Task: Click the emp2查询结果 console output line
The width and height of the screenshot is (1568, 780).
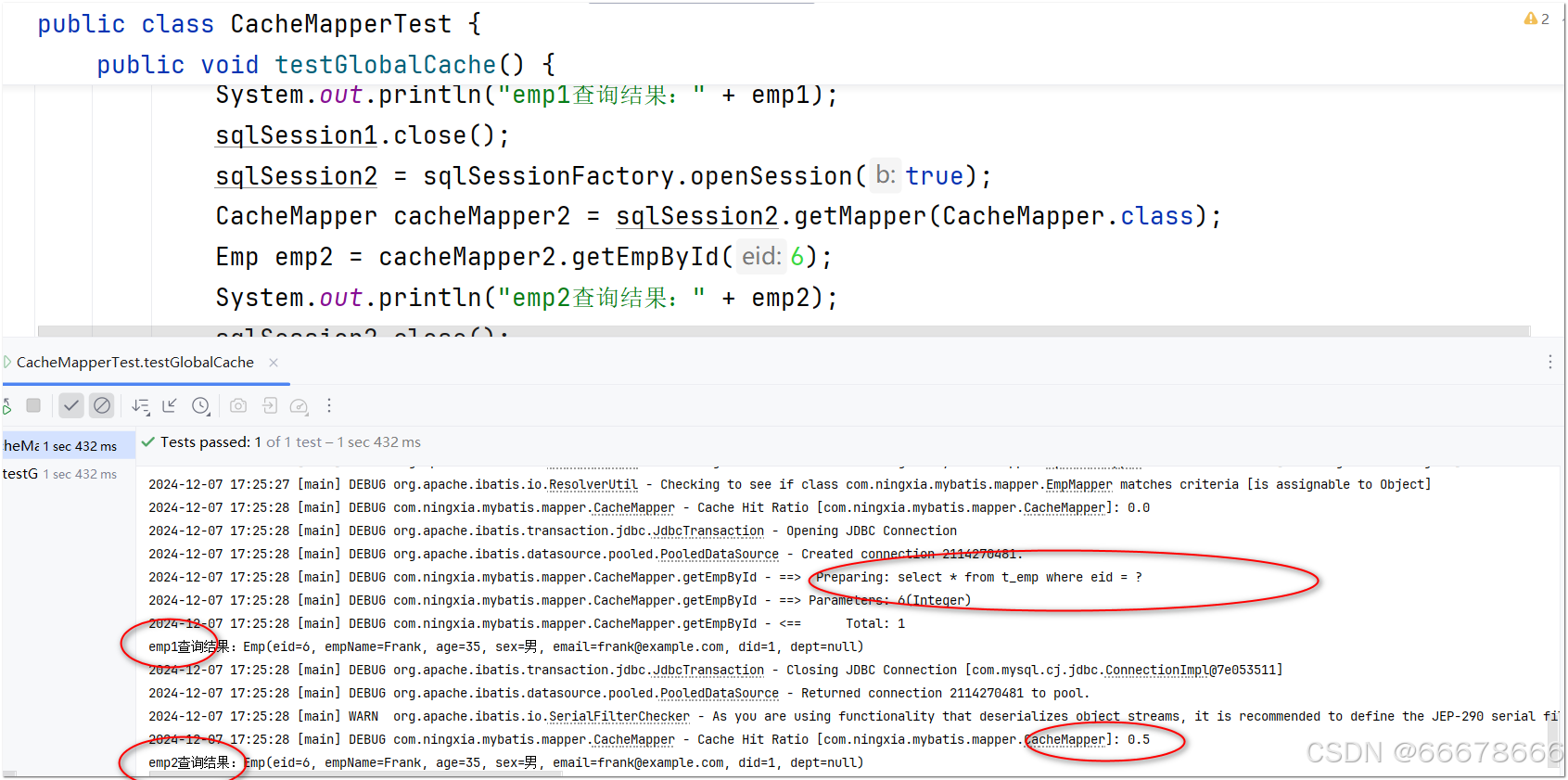Action: 506,762
